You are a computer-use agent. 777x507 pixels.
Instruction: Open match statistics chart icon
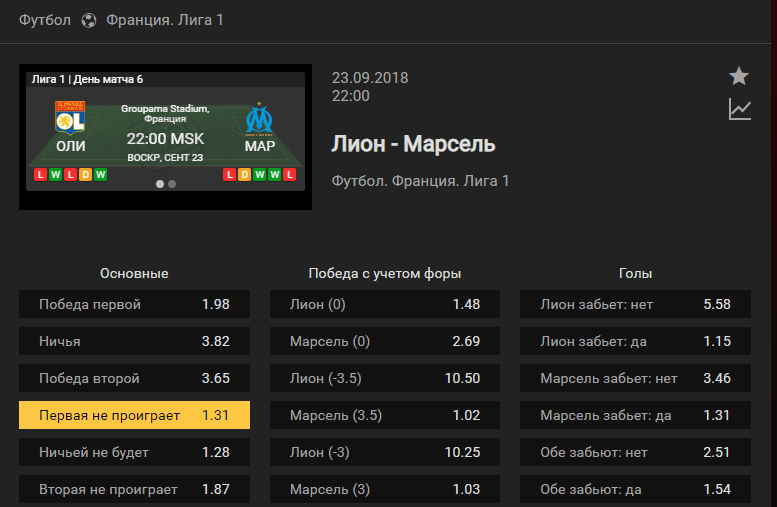pyautogui.click(x=740, y=109)
